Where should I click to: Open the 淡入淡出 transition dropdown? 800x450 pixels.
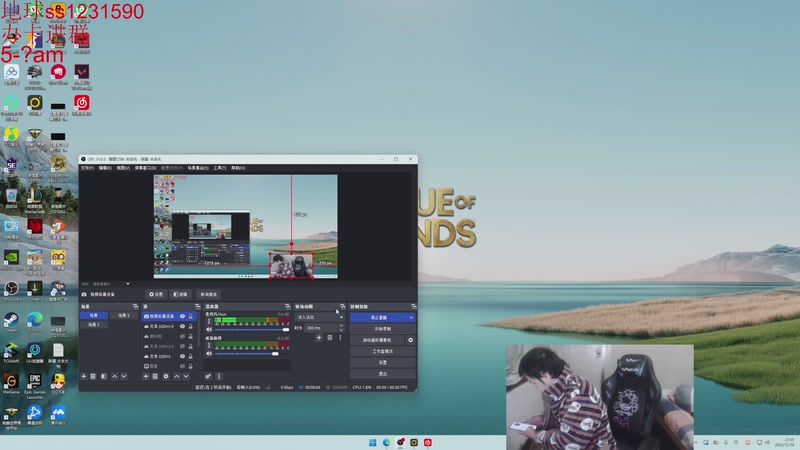[319, 317]
